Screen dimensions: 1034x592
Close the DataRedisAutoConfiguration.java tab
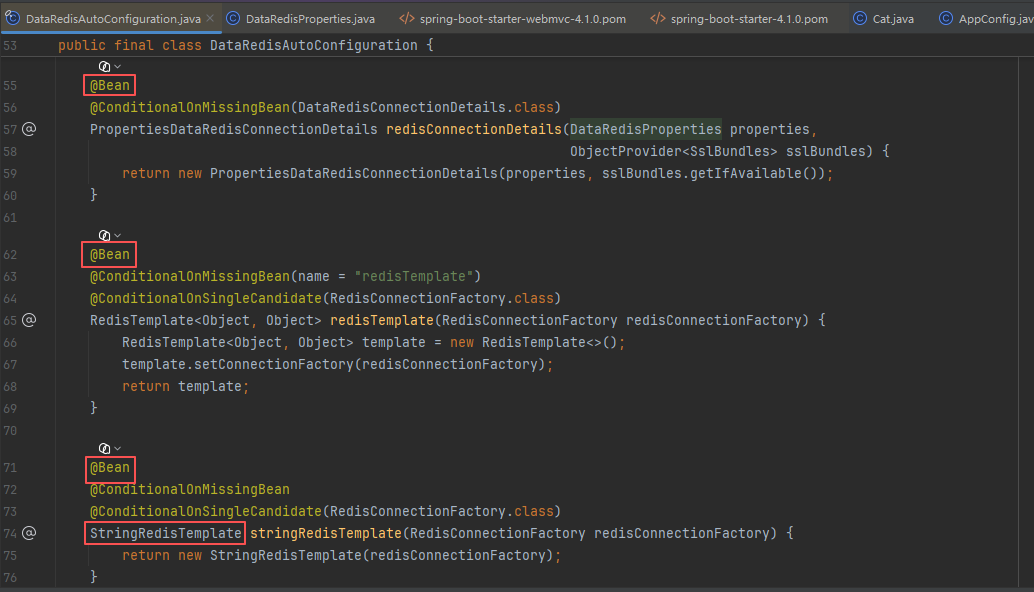pyautogui.click(x=210, y=18)
